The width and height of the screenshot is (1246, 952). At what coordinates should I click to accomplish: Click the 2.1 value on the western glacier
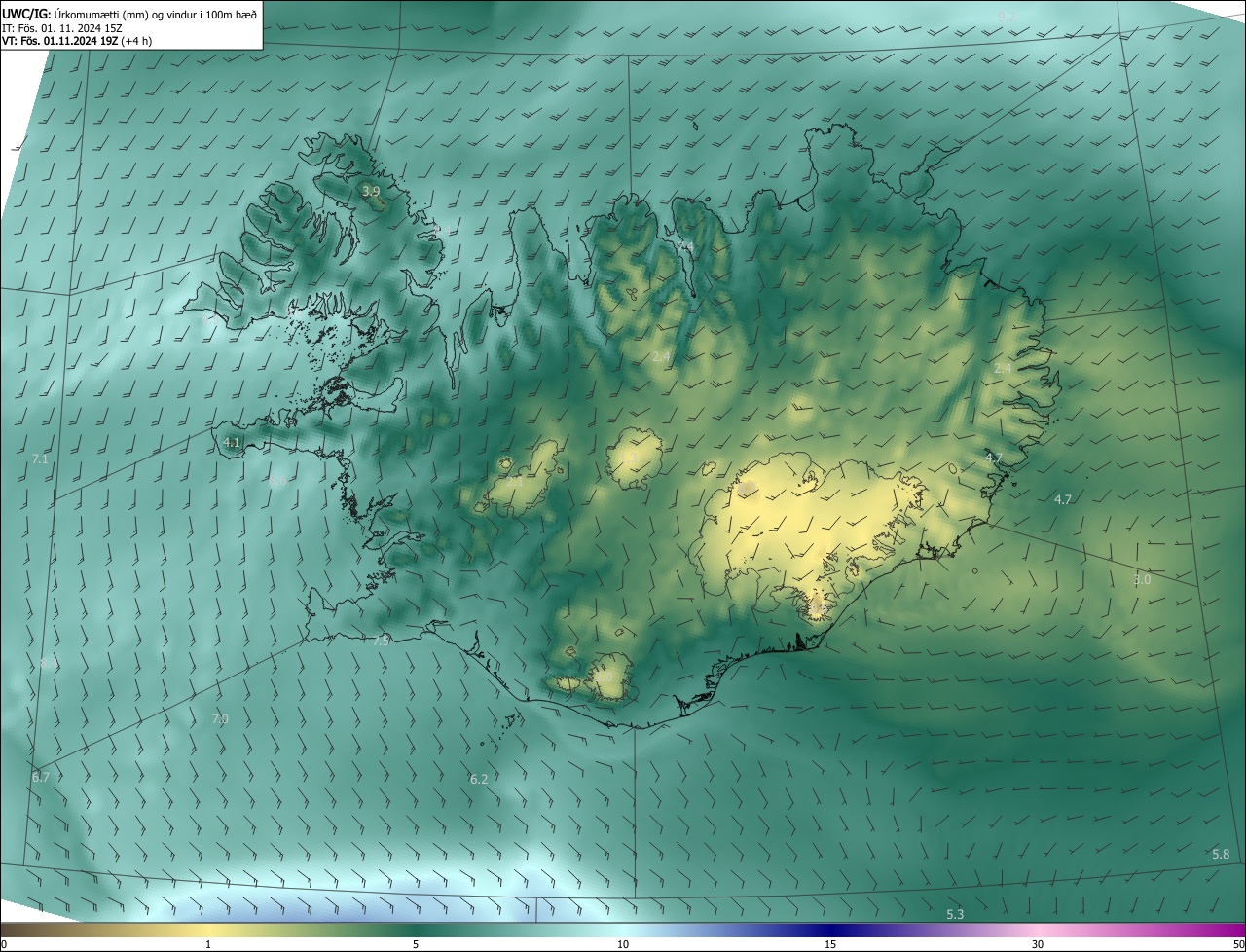515,480
